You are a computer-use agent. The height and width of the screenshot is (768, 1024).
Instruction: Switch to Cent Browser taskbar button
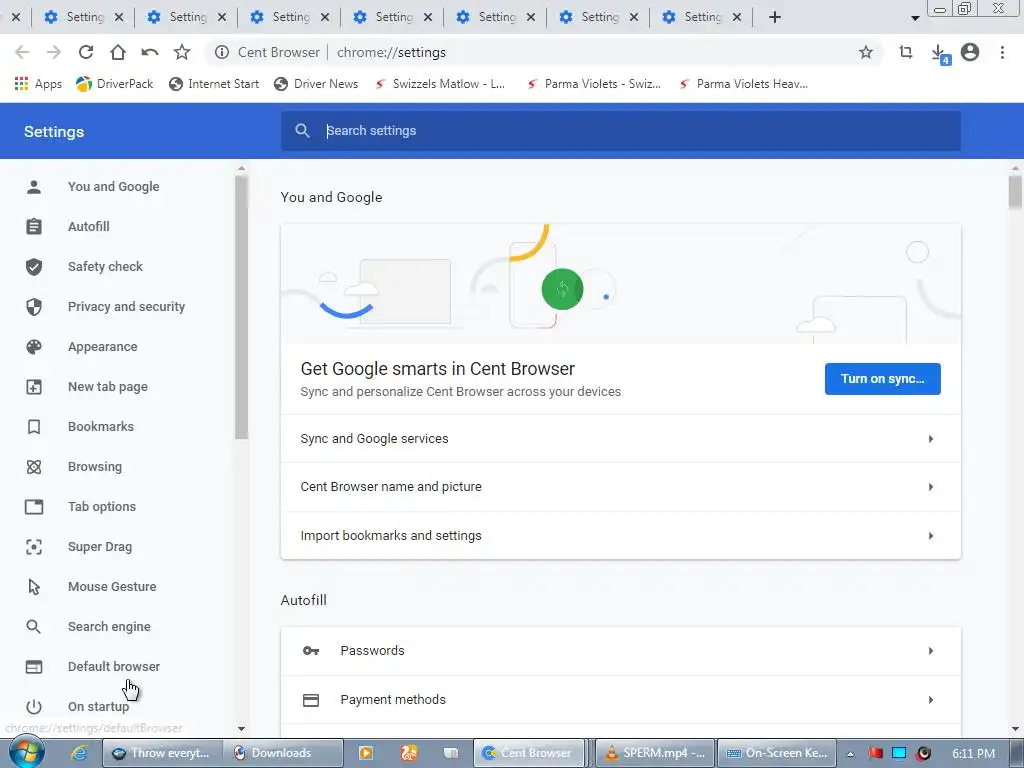click(529, 754)
